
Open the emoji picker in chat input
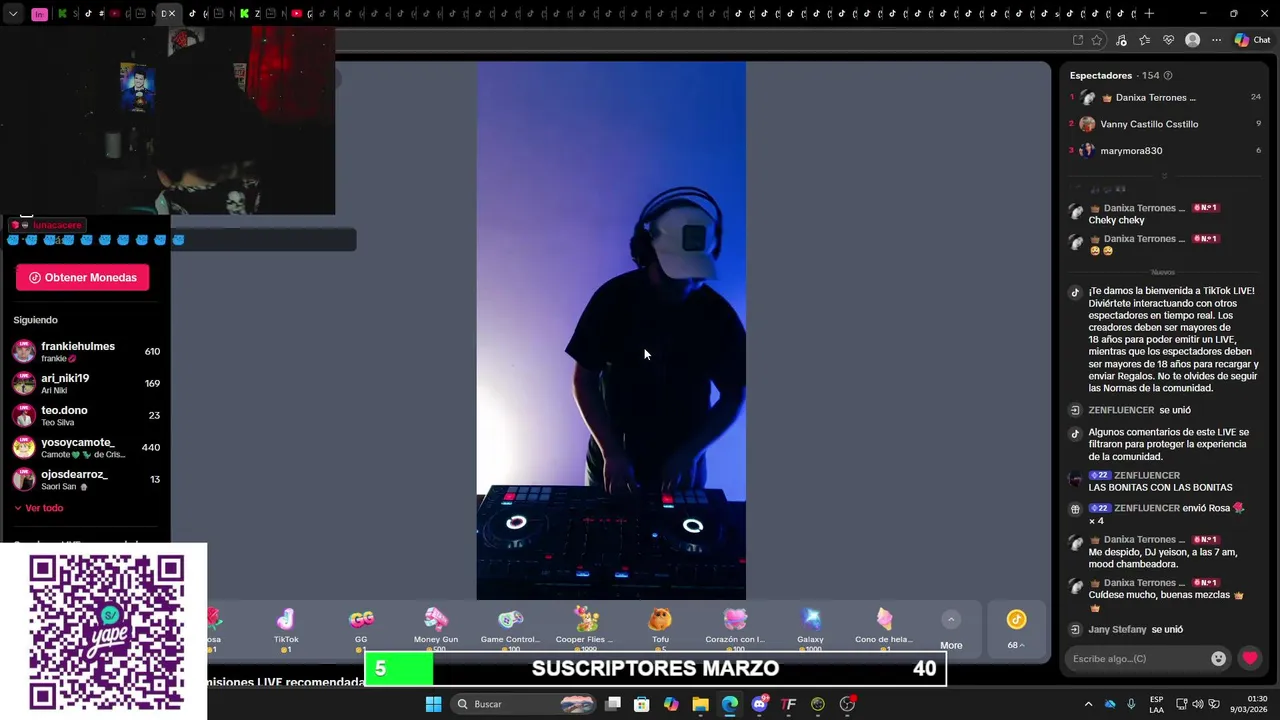[1218, 658]
